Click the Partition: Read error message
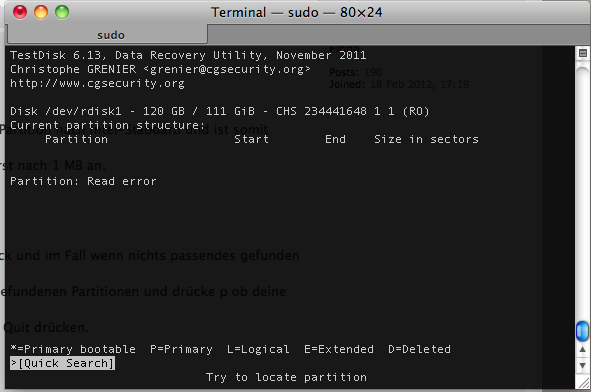 coord(83,181)
